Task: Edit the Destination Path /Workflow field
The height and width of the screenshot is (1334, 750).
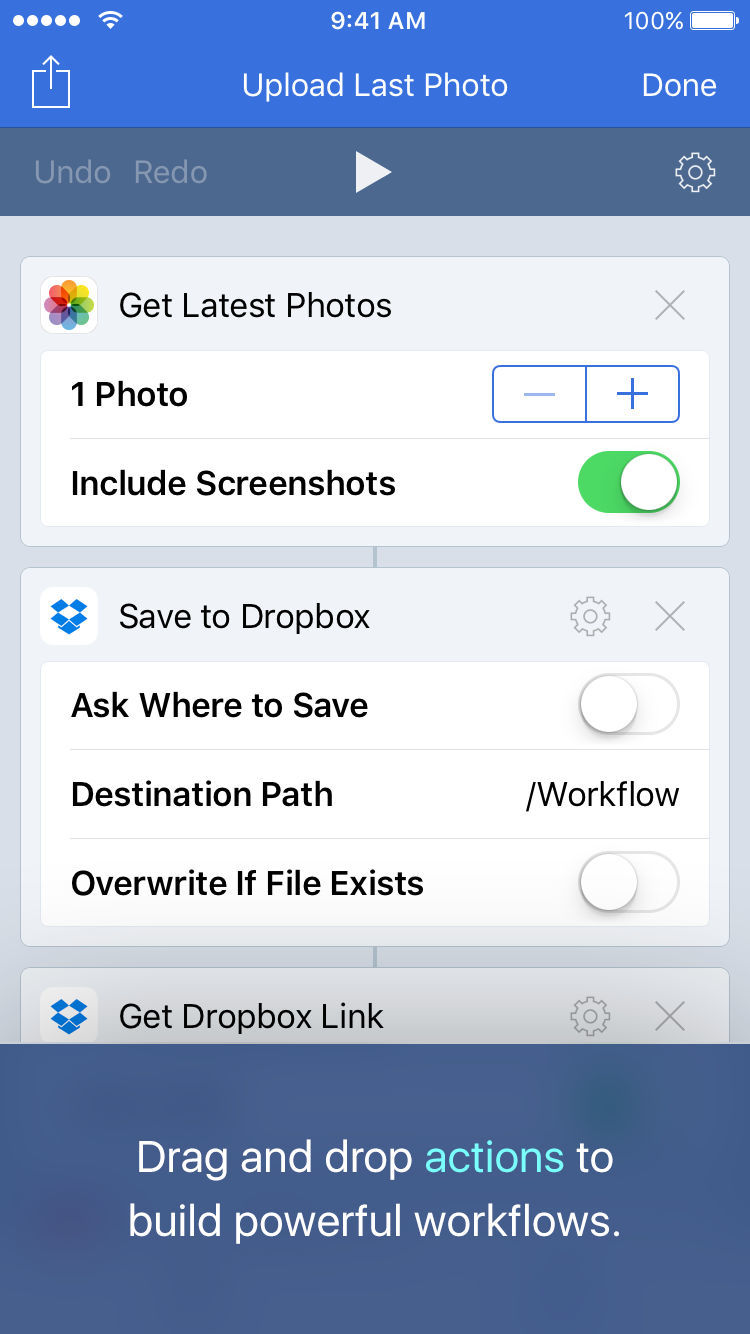Action: (x=375, y=794)
